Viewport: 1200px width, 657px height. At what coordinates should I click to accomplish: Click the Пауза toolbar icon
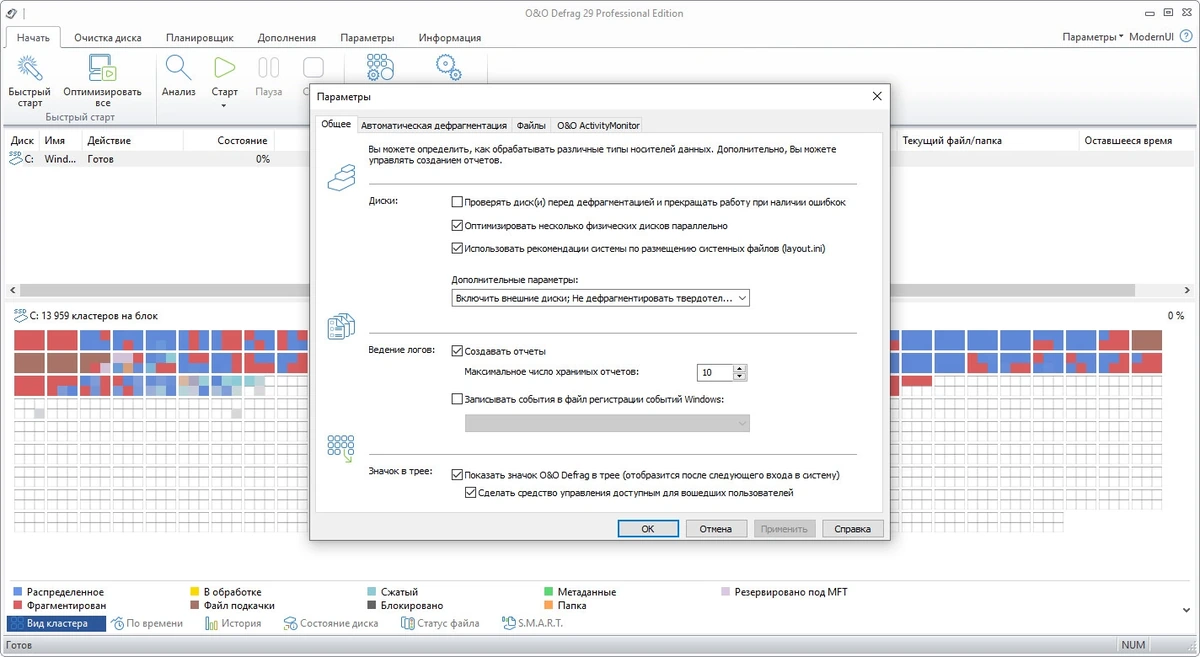point(269,69)
